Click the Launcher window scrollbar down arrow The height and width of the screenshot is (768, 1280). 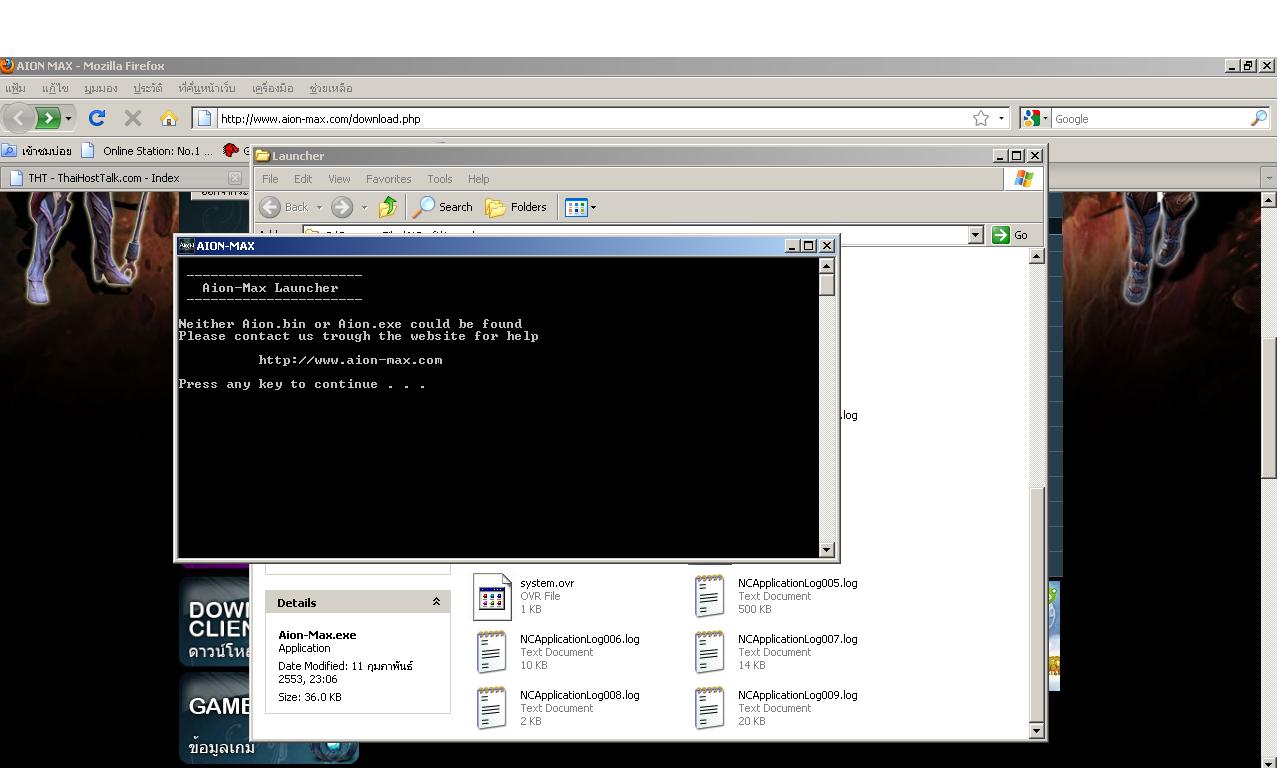[1037, 731]
